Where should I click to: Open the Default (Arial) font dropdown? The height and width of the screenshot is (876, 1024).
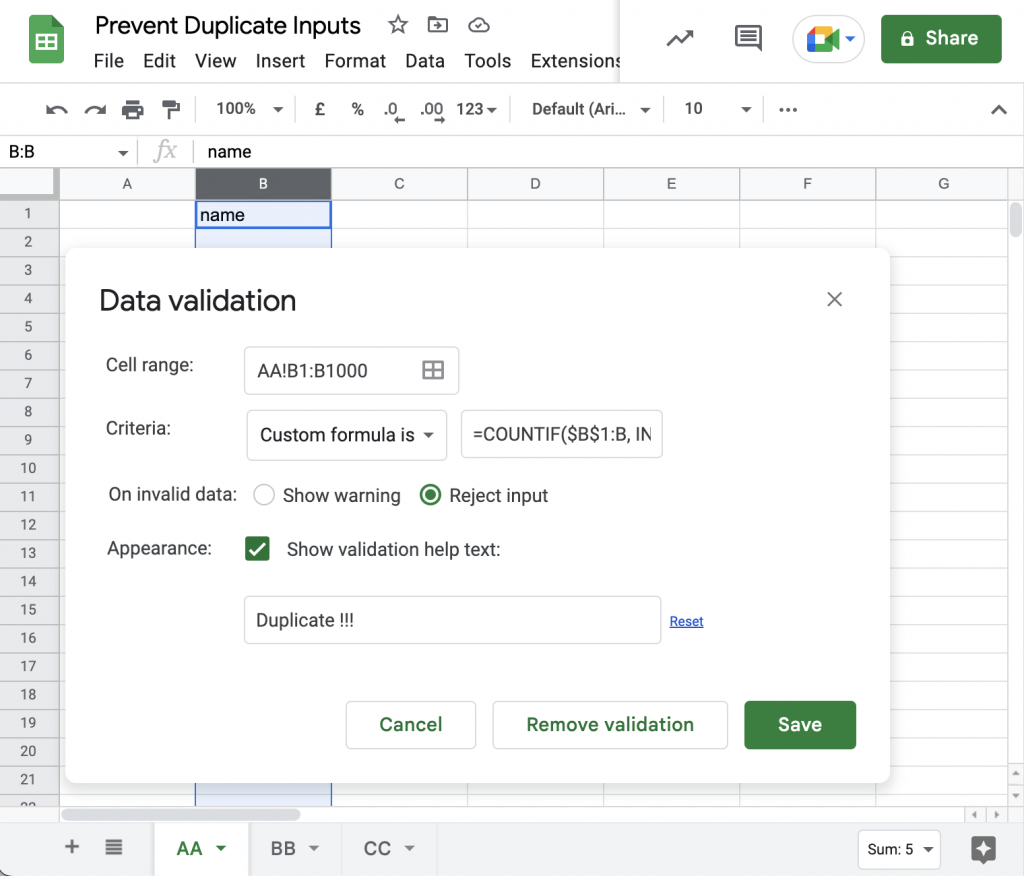click(x=590, y=109)
